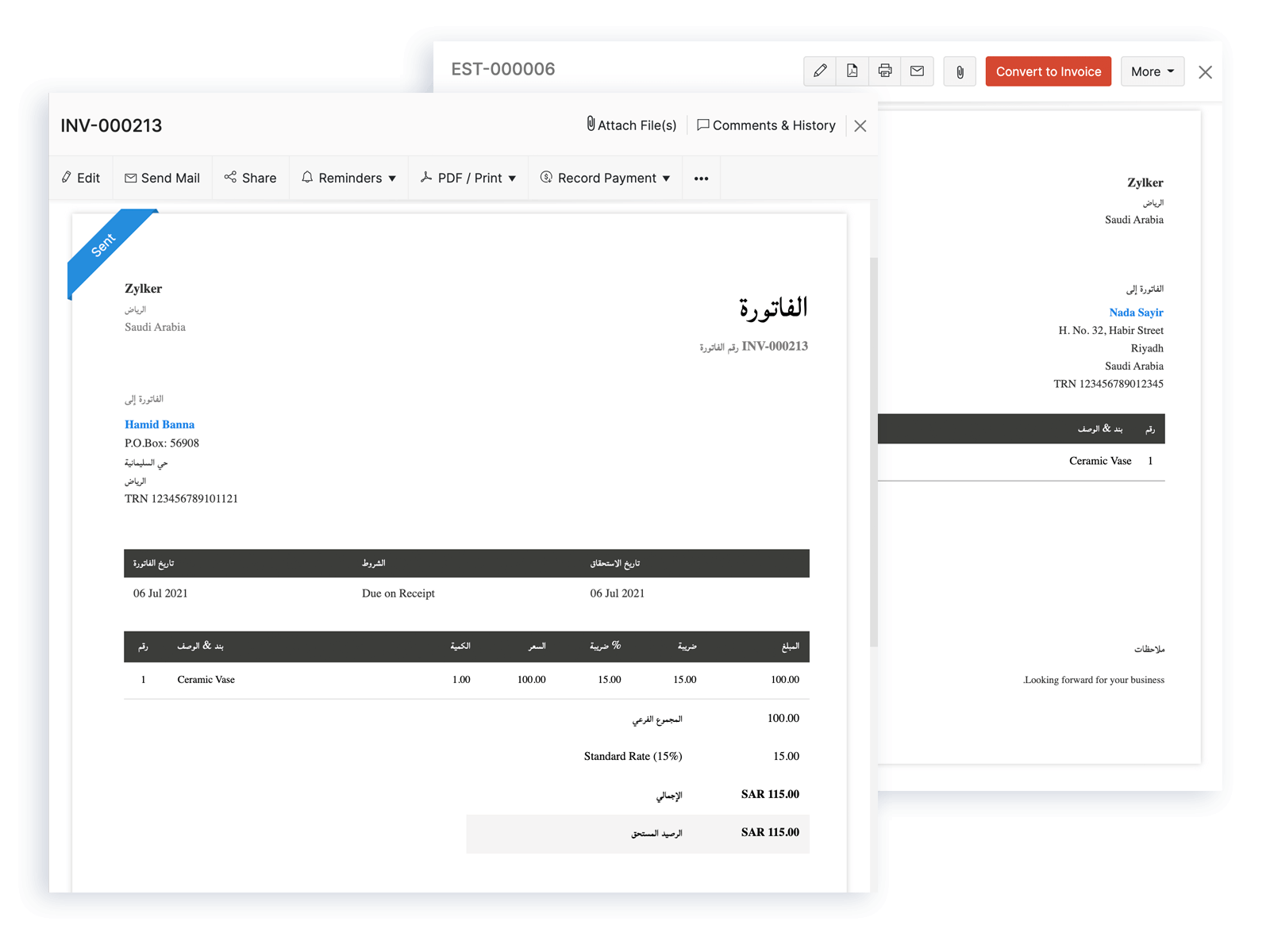Open Comments & History for INV-000213
The height and width of the screenshot is (952, 1270).
tap(765, 125)
